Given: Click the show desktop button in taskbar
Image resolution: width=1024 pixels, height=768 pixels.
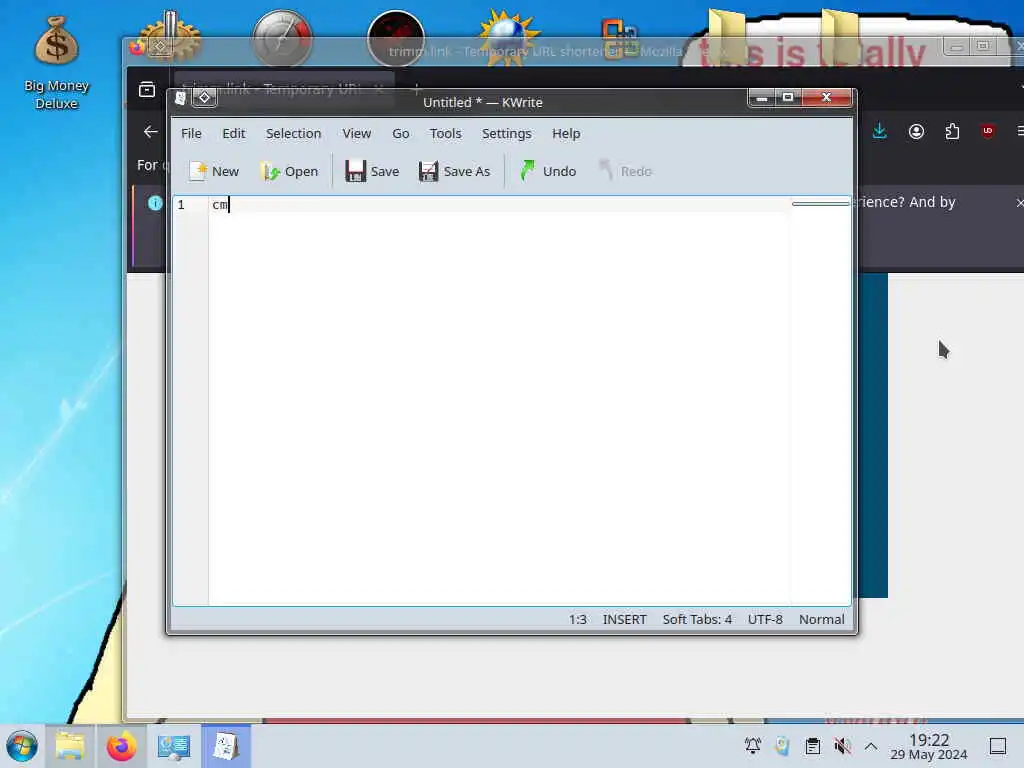Looking at the screenshot, I should coord(998,746).
